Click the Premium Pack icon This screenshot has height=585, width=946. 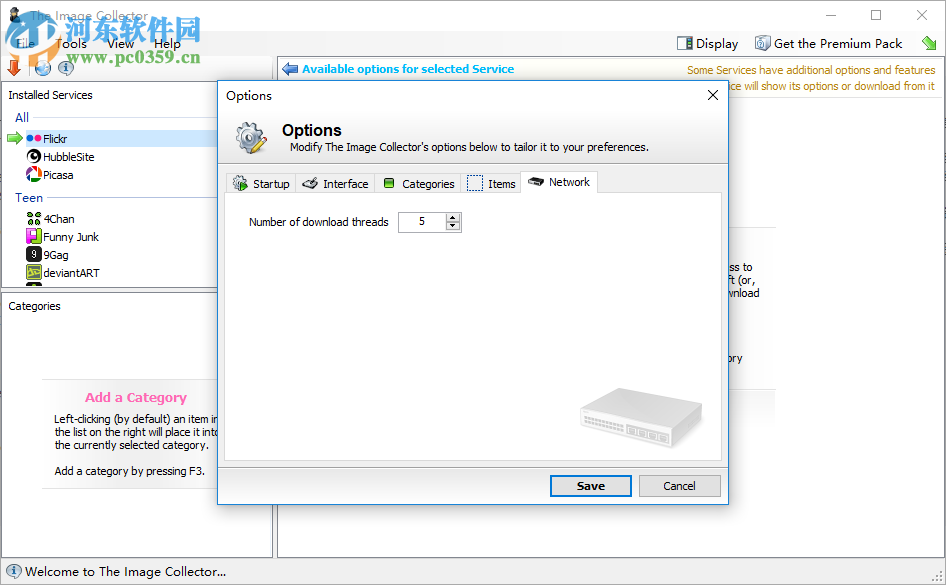tap(763, 43)
